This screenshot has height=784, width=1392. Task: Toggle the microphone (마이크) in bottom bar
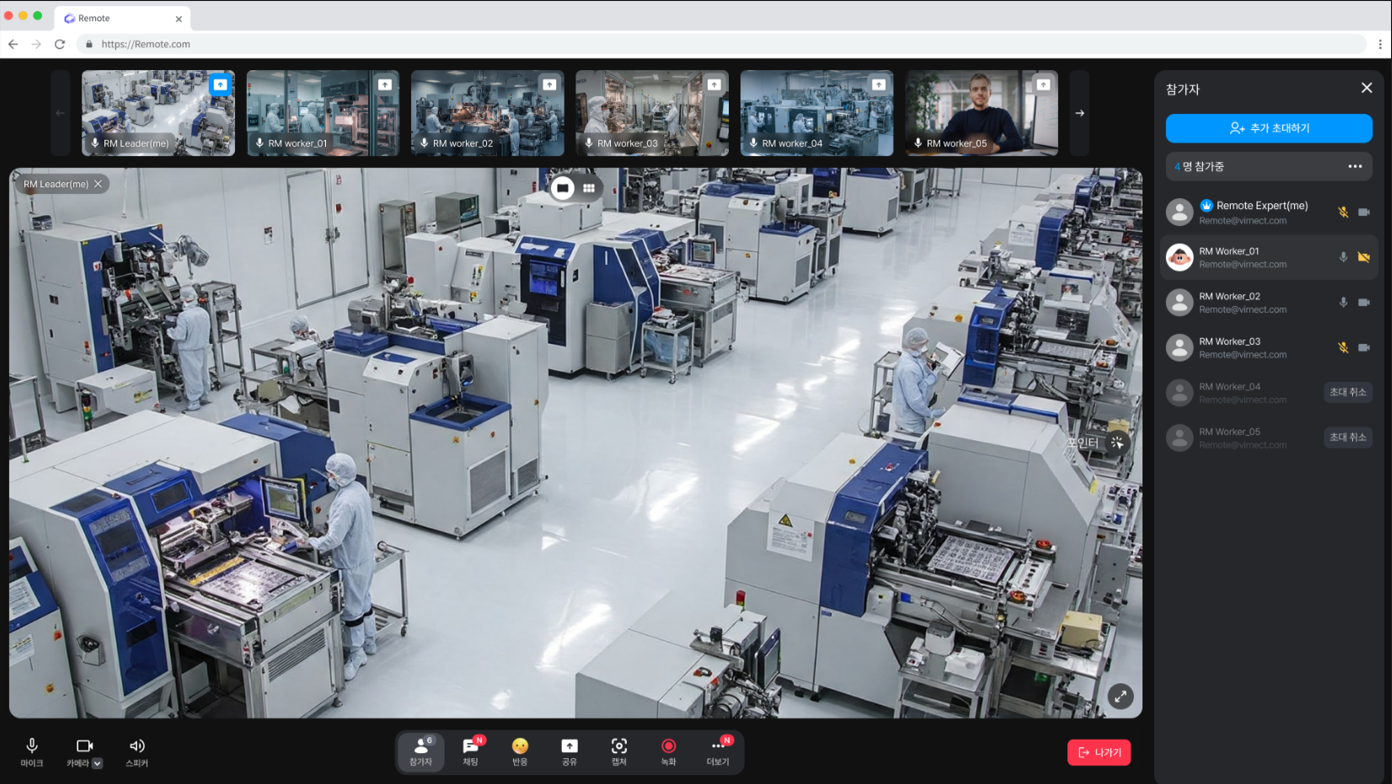[x=32, y=751]
